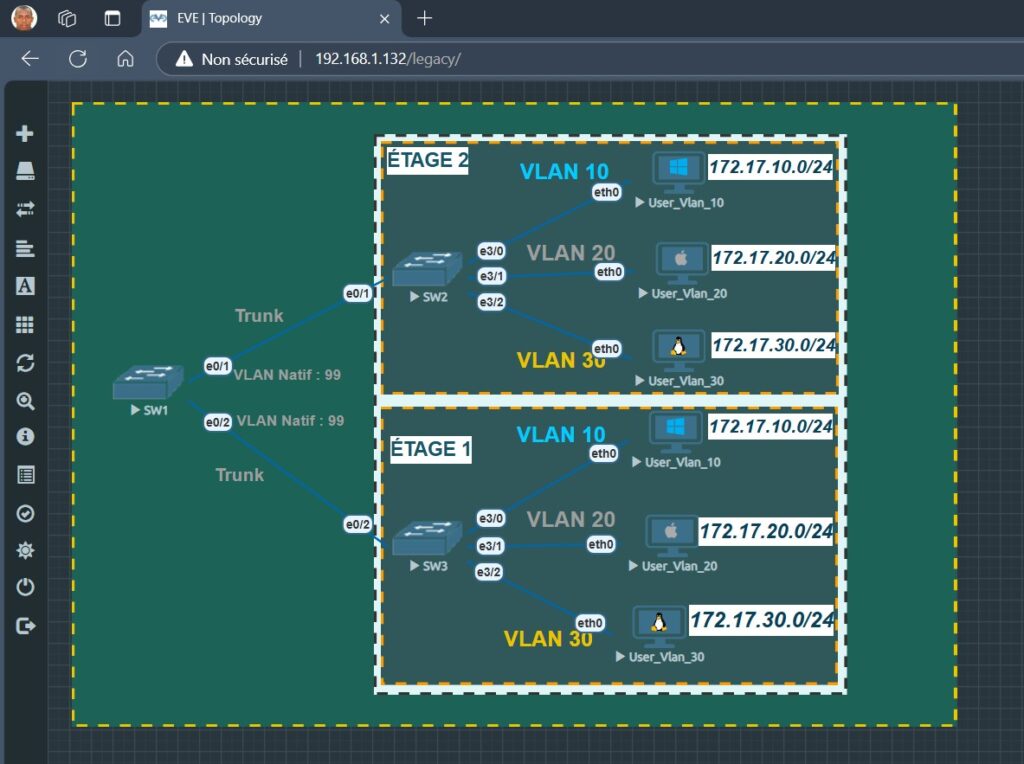Open a new browser tab
The image size is (1024, 764).
[x=424, y=18]
